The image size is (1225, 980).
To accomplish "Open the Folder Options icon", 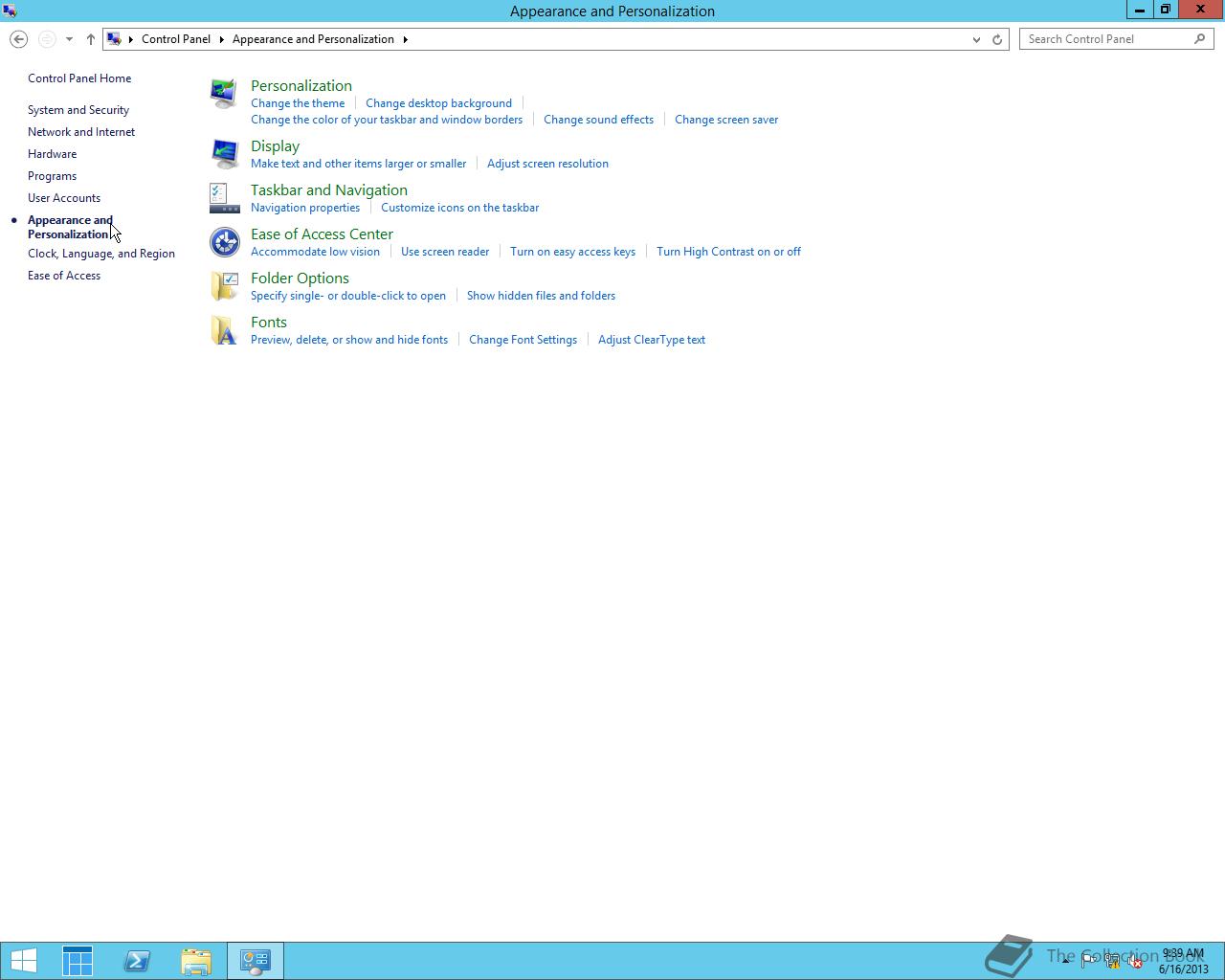I will coord(224,285).
